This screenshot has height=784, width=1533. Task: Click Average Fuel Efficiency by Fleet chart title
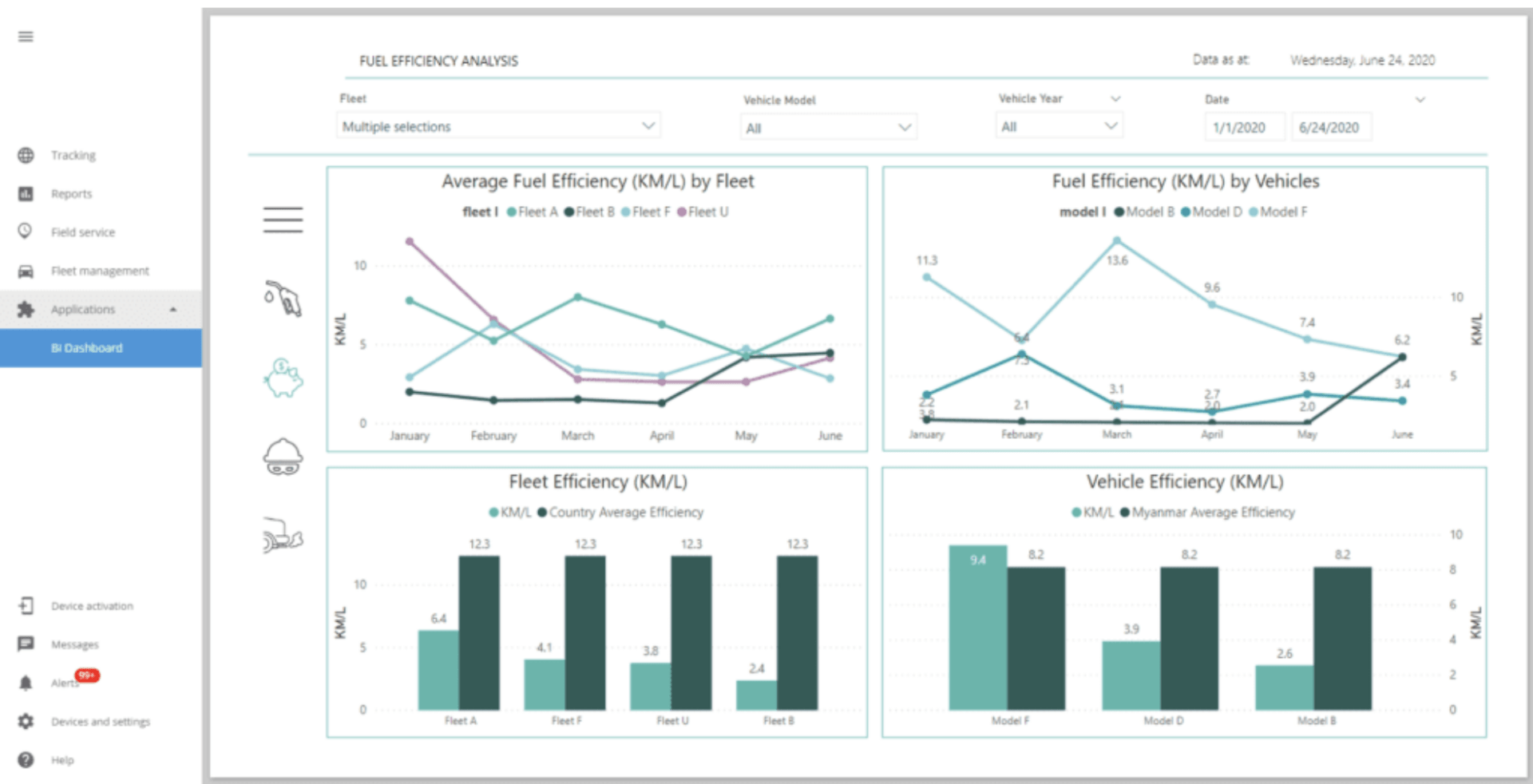[x=597, y=182]
